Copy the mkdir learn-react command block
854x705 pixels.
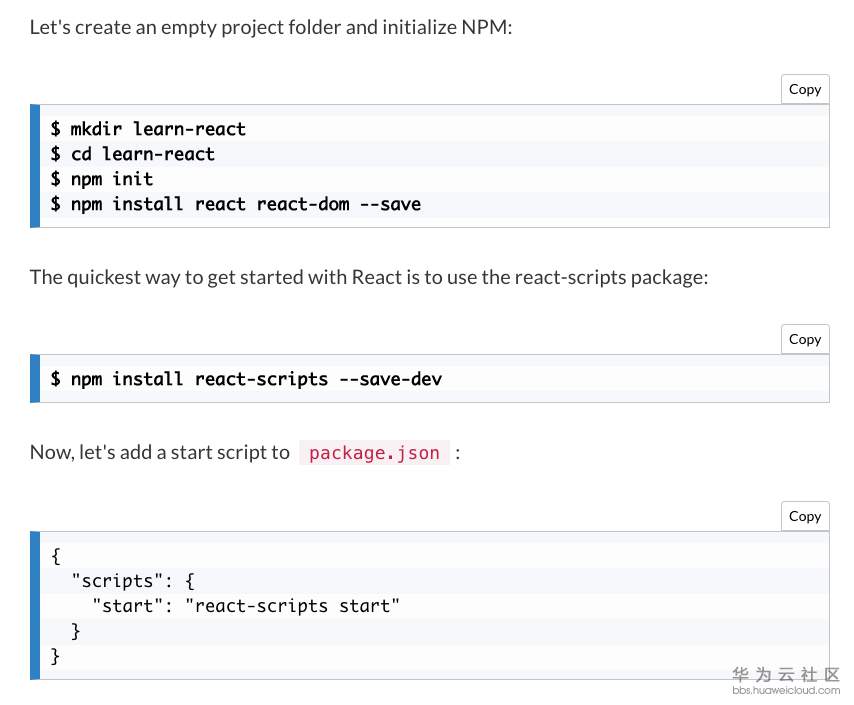804,89
